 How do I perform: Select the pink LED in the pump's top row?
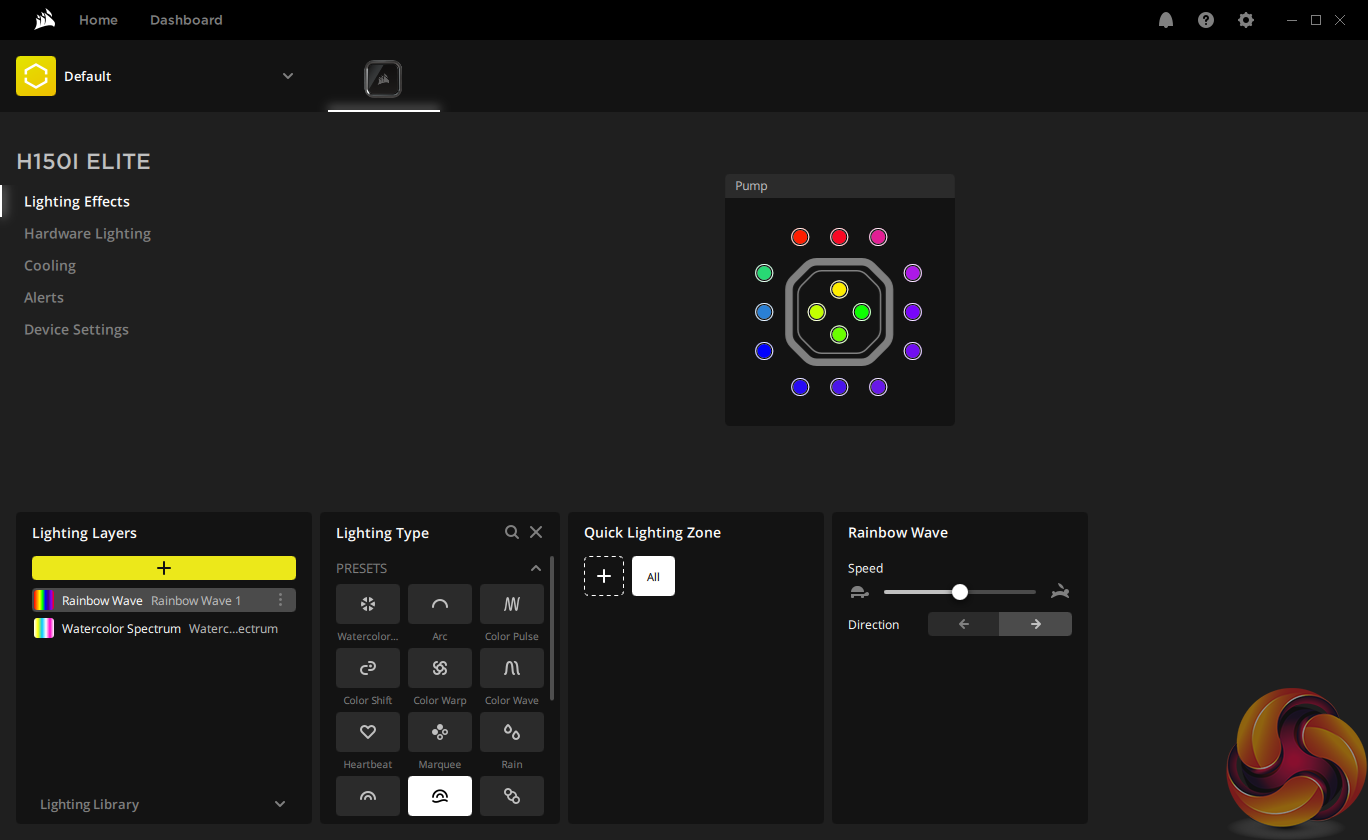pyautogui.click(x=878, y=237)
